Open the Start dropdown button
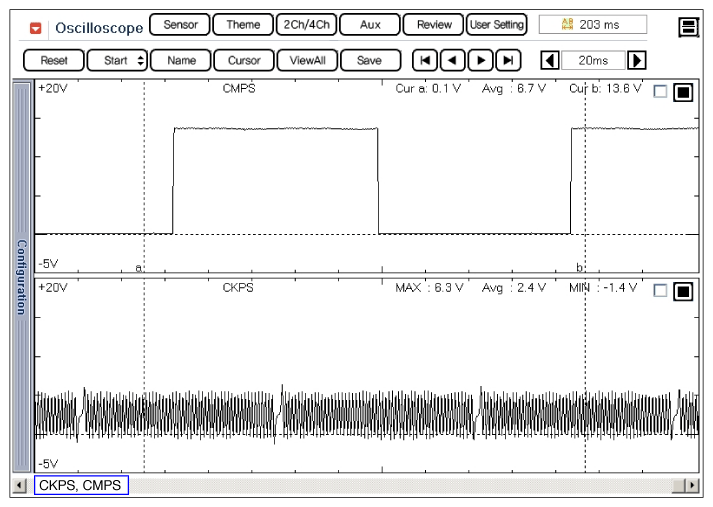Viewport: 713px width, 507px height. 118,60
